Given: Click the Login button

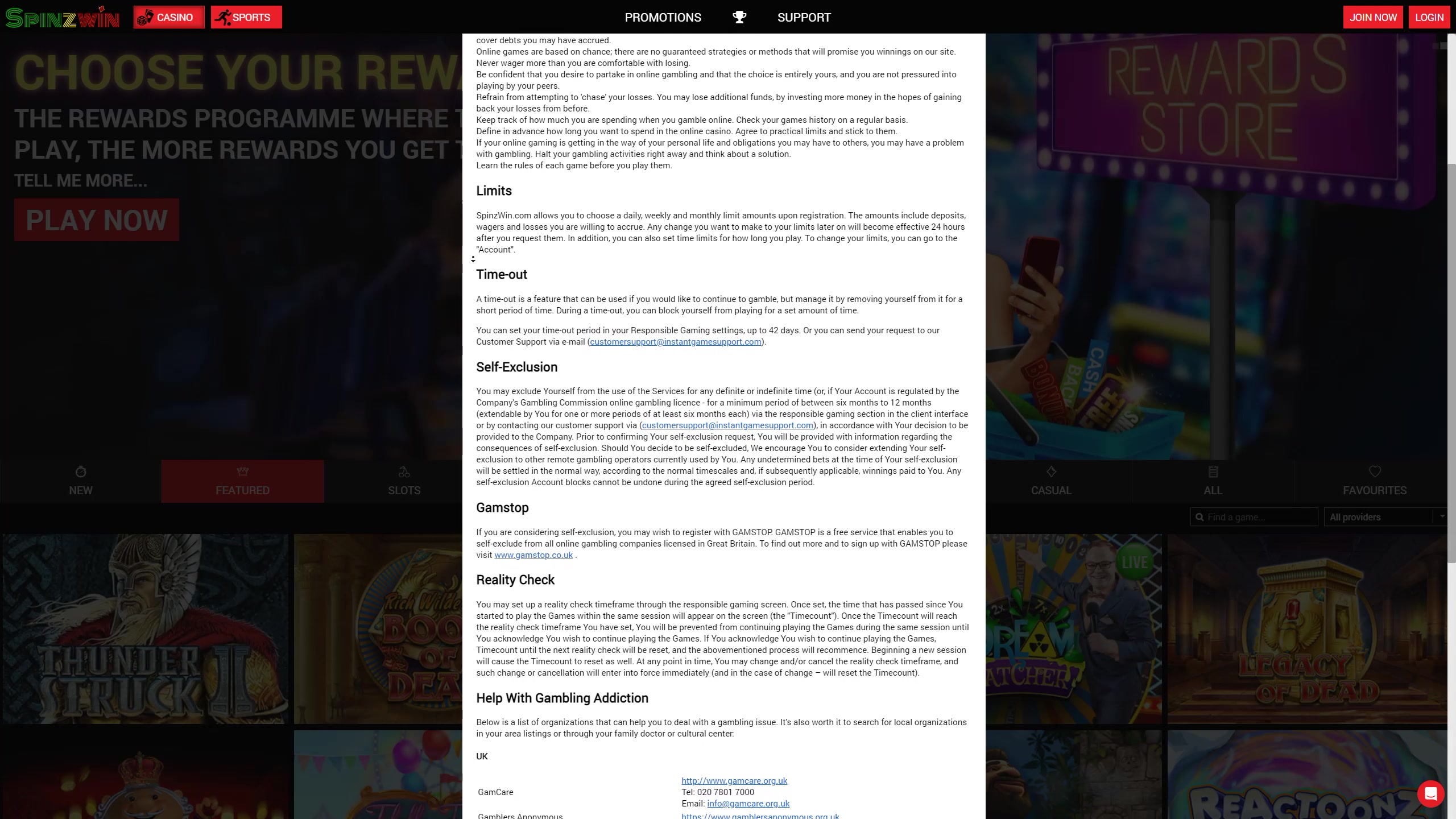Looking at the screenshot, I should click(1429, 17).
